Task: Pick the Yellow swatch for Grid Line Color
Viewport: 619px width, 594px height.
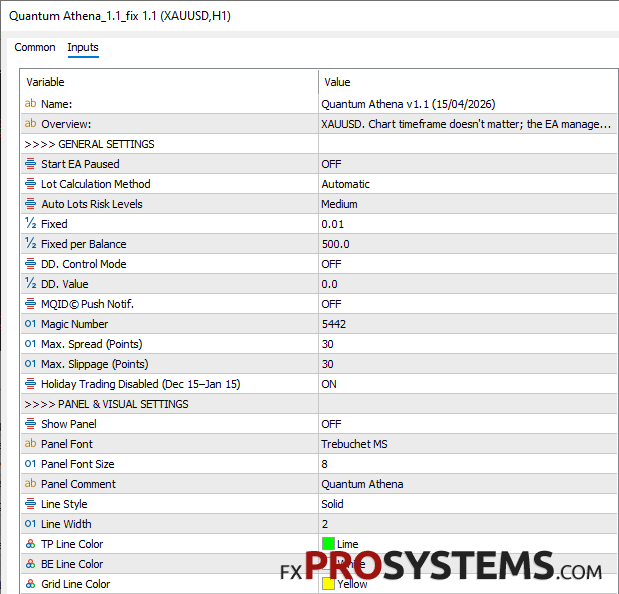Action: (x=328, y=584)
